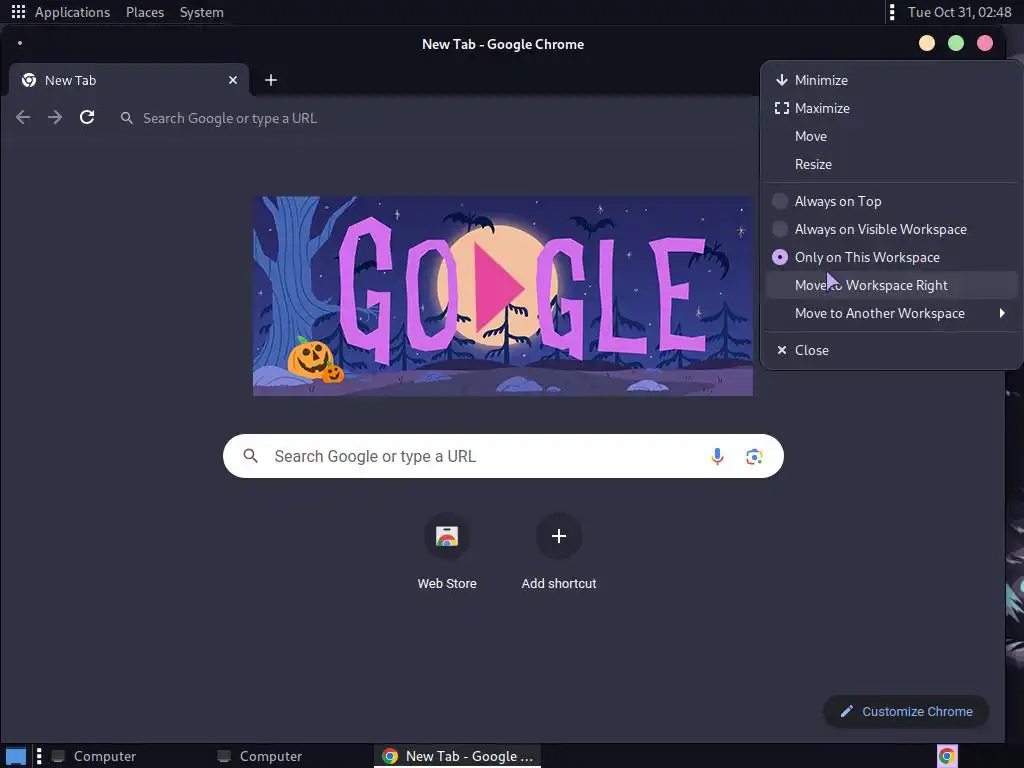Play the Halloween Google Doodle
This screenshot has height=768, width=1024.
499,287
